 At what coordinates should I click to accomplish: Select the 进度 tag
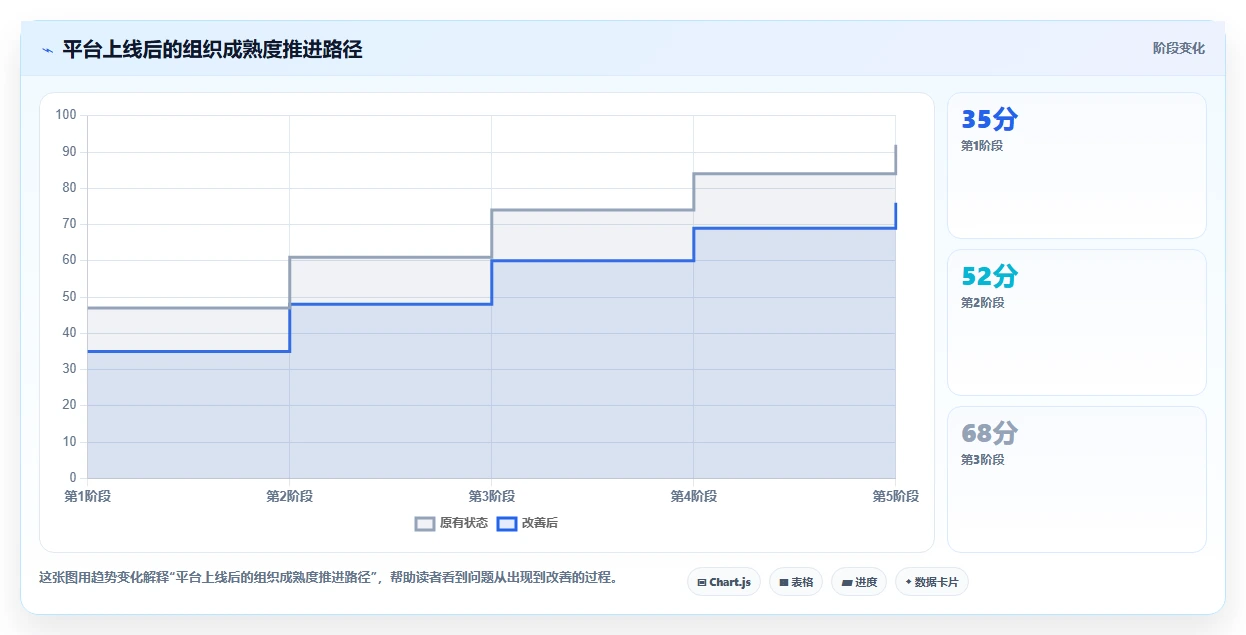859,582
